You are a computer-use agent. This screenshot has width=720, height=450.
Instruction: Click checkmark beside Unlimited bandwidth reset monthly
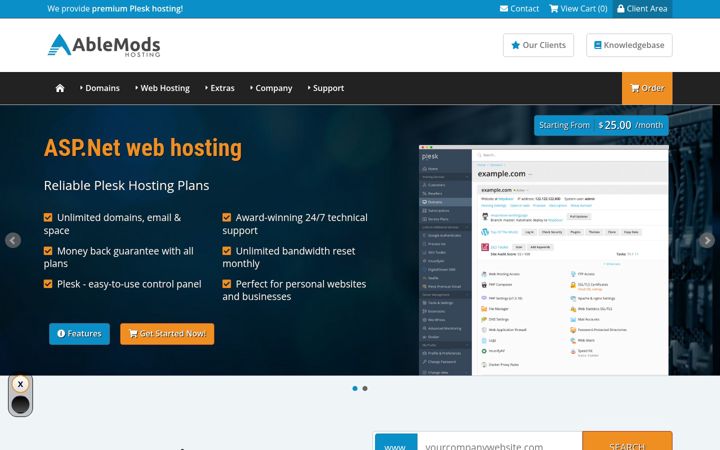point(226,251)
